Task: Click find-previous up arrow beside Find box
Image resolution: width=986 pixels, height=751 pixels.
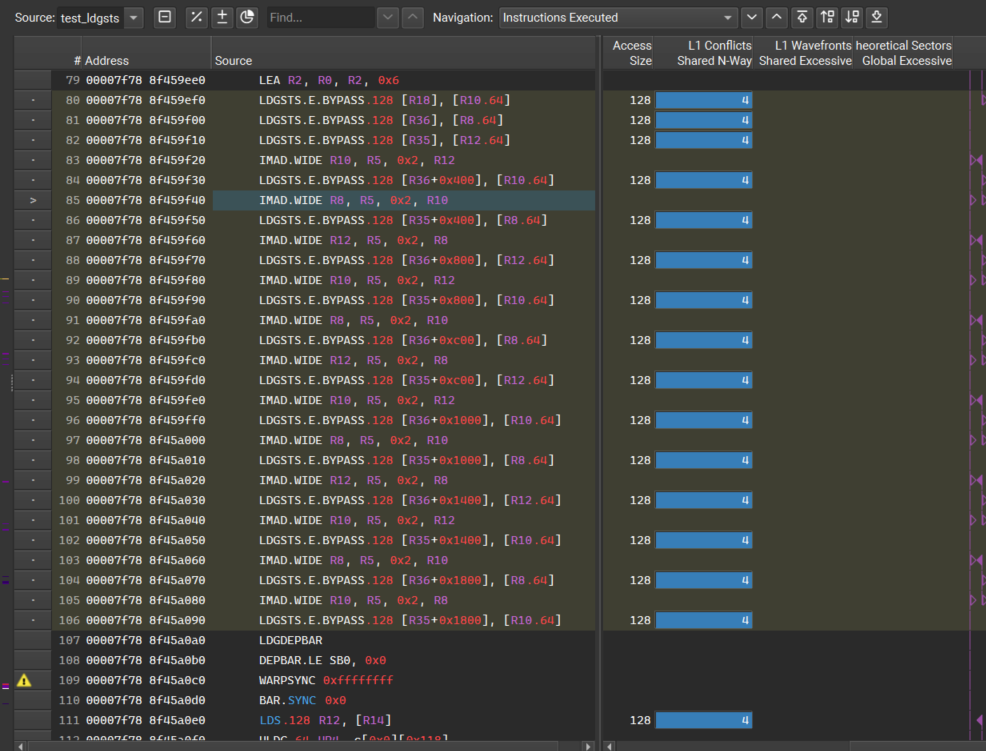Action: pyautogui.click(x=412, y=17)
